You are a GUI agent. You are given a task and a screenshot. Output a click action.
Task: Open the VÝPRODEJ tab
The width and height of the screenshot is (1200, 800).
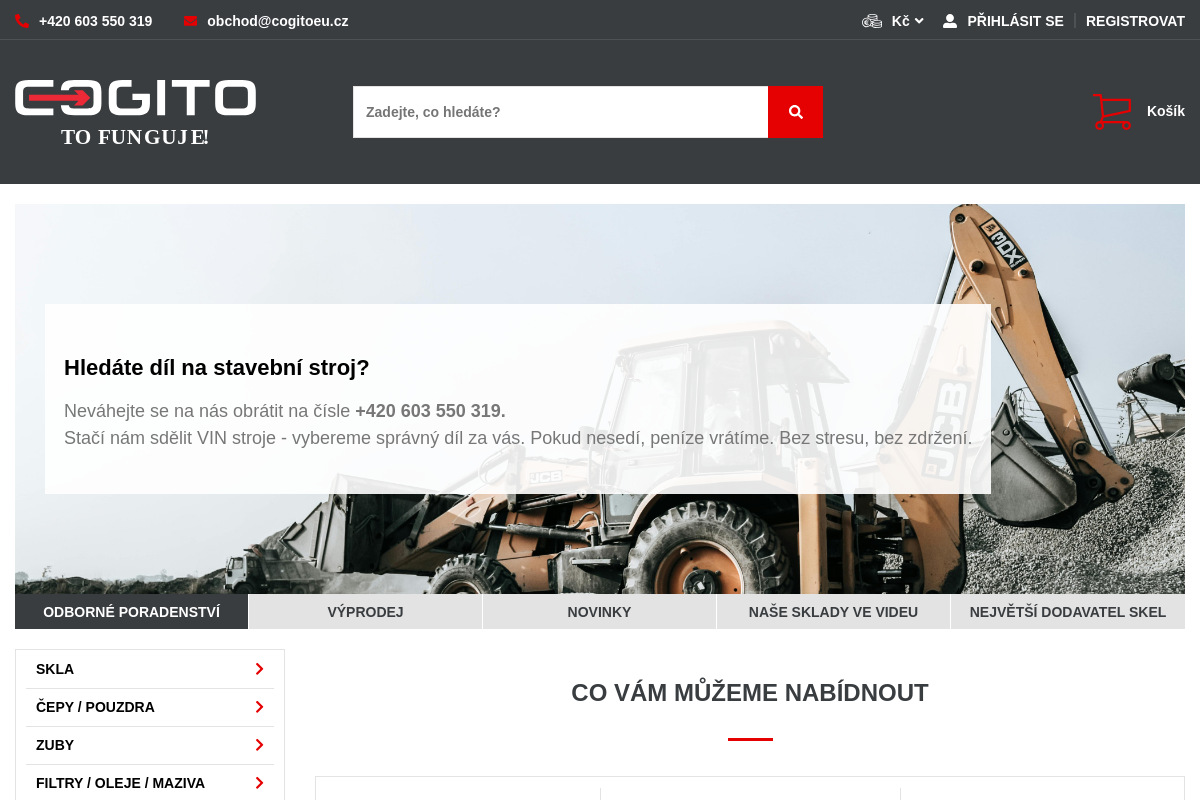click(x=365, y=611)
